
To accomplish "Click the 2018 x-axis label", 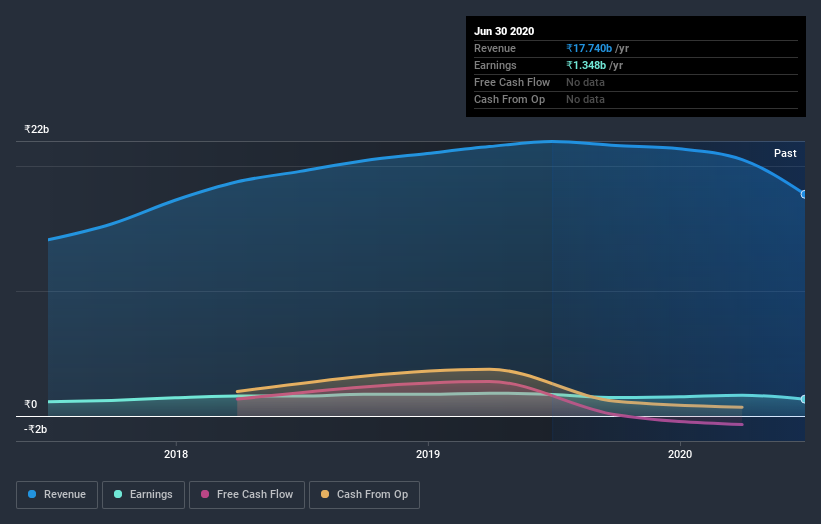I will [x=176, y=454].
